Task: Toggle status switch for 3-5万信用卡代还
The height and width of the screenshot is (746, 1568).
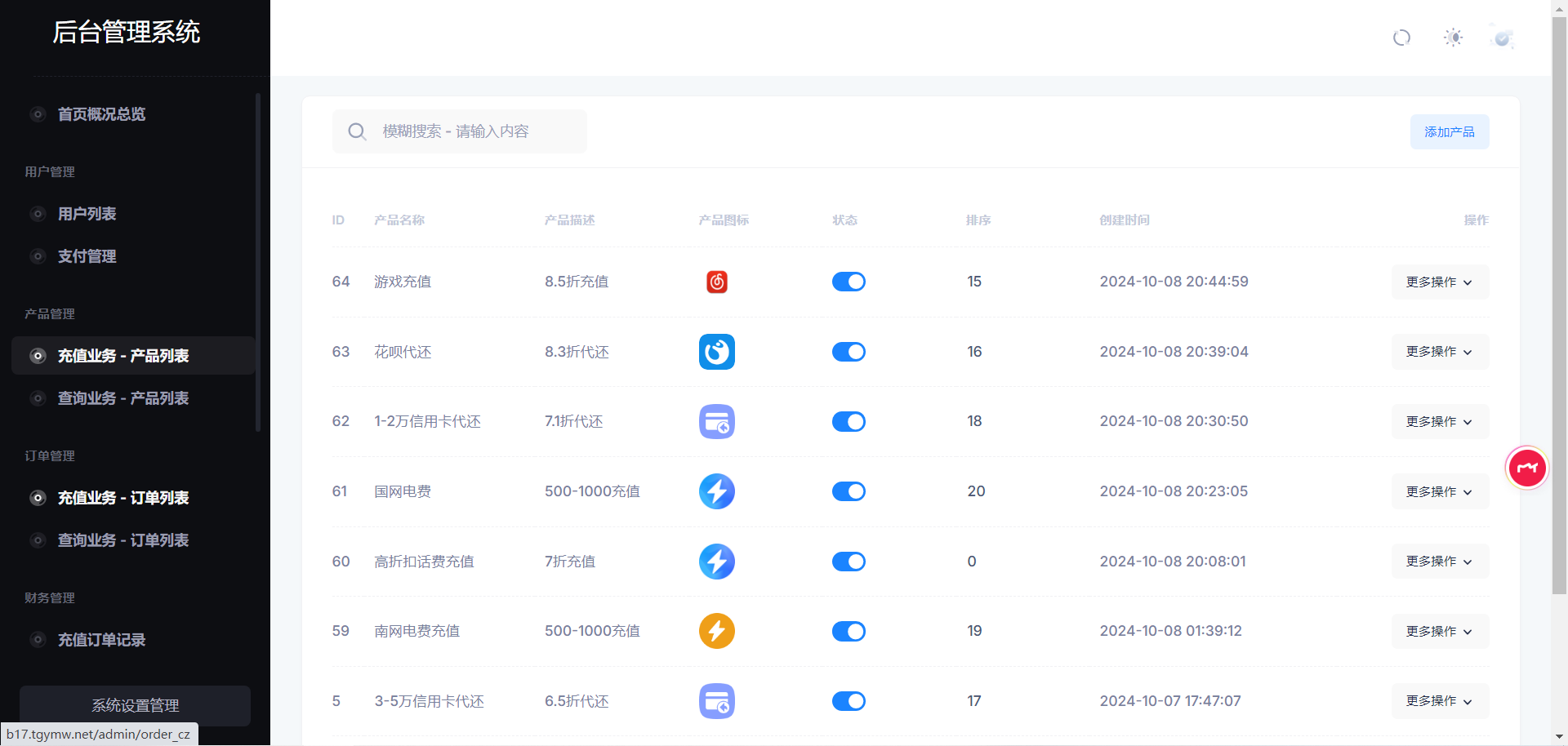Action: (849, 701)
